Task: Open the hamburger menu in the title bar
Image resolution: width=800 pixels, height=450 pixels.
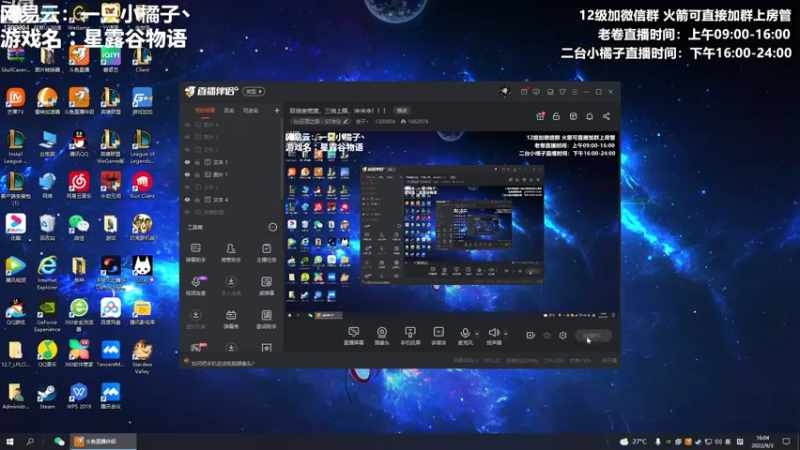Action: tap(574, 92)
